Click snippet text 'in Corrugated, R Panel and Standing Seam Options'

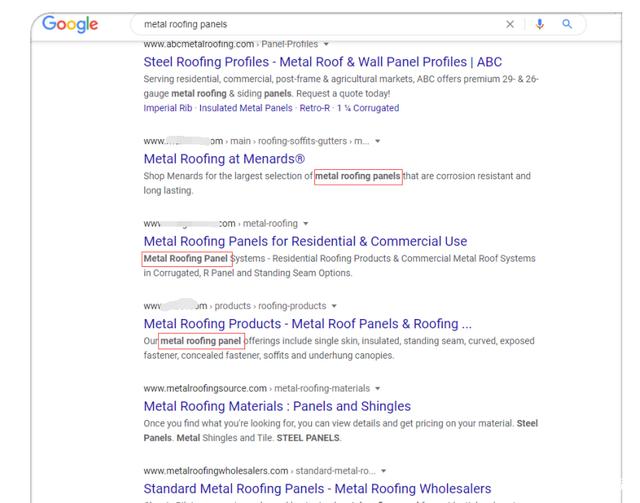(247, 273)
